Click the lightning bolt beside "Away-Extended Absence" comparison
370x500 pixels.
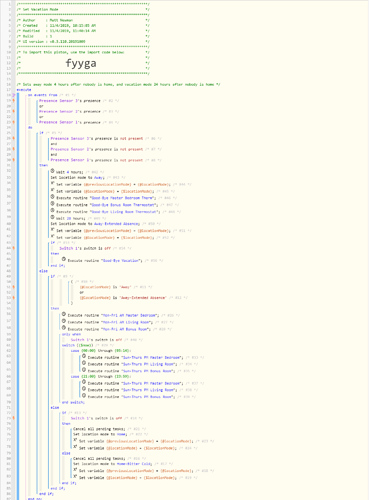click(x=14, y=298)
